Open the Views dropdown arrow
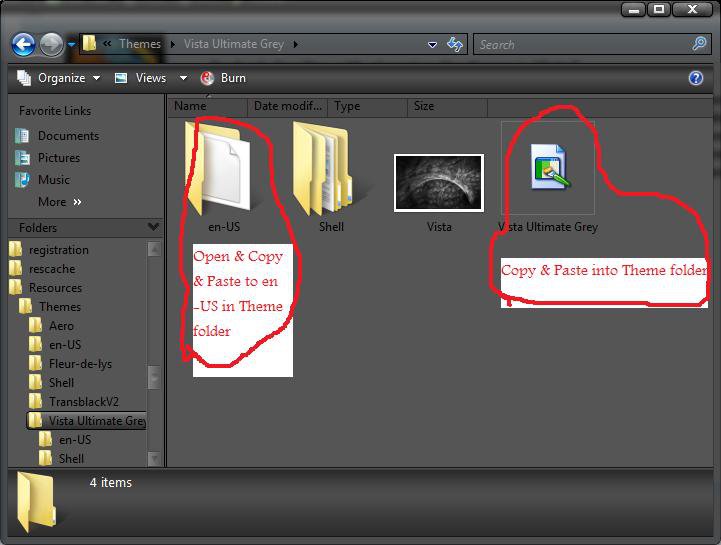The height and width of the screenshot is (545, 721). click(183, 78)
